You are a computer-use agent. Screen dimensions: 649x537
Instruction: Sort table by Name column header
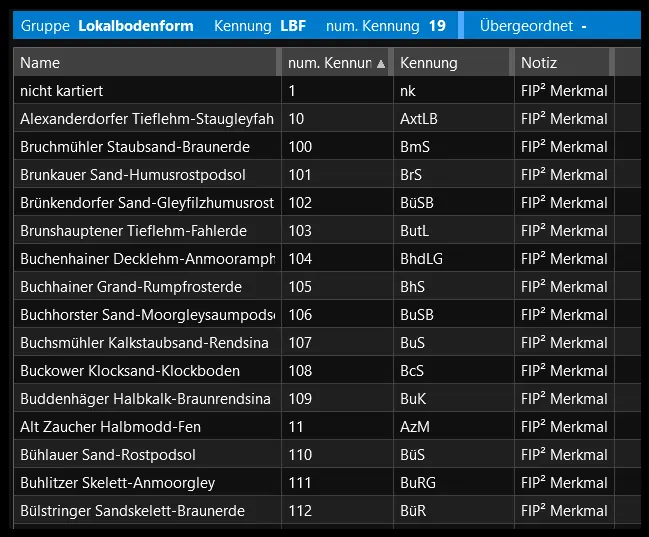(145, 63)
